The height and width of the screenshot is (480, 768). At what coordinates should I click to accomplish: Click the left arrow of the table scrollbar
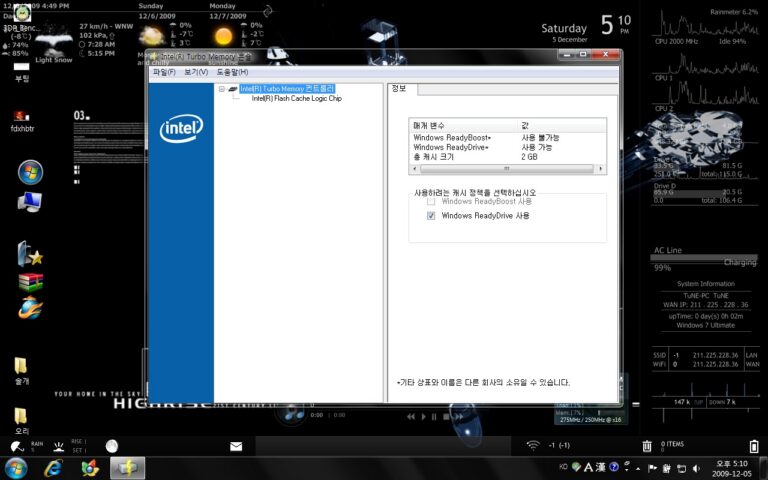pos(414,169)
